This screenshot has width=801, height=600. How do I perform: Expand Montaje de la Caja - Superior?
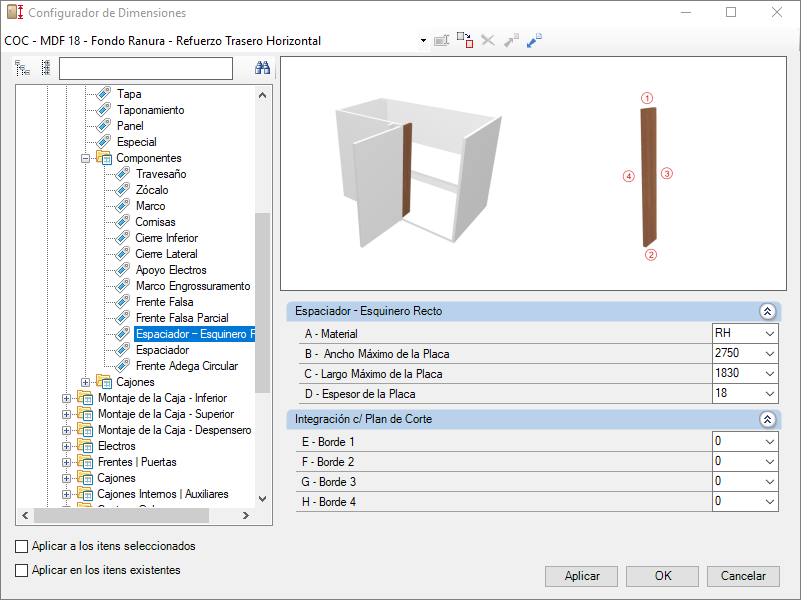pos(66,414)
